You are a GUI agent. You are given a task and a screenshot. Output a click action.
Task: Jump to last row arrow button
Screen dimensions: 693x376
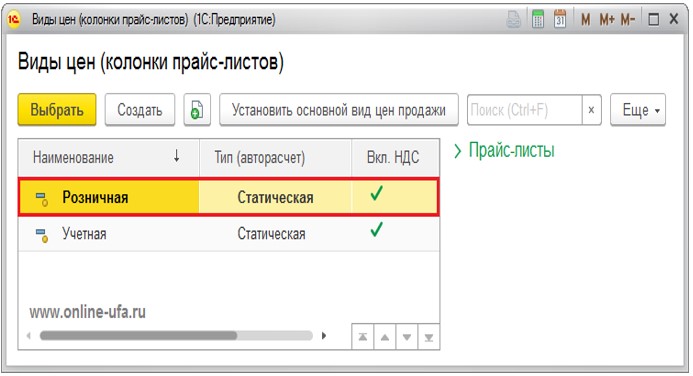click(x=429, y=337)
